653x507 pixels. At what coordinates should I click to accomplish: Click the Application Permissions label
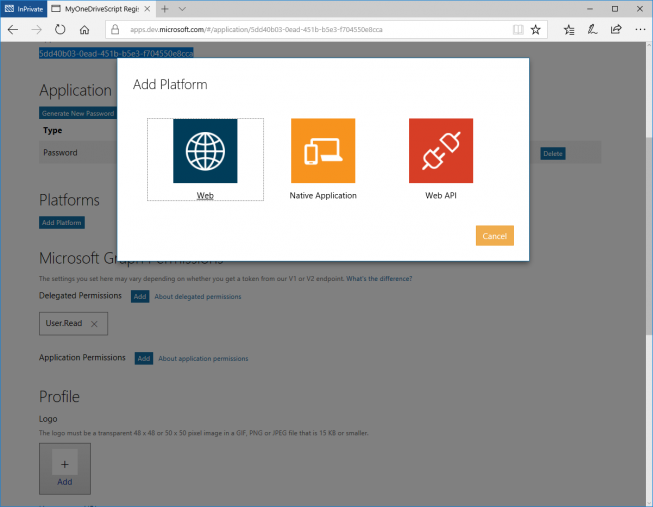[82, 357]
